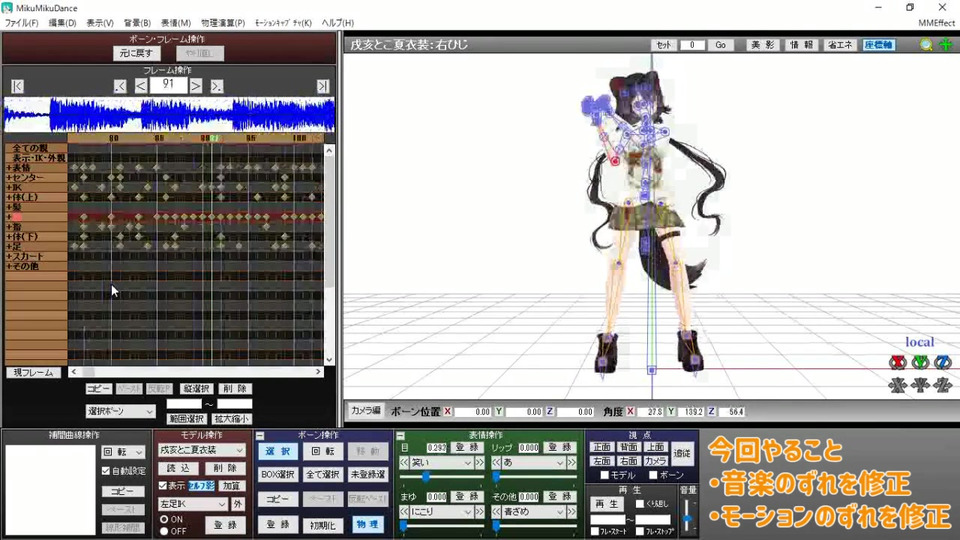Open the ファイル(F) menu
Screen dimensions: 960x540
21,23
